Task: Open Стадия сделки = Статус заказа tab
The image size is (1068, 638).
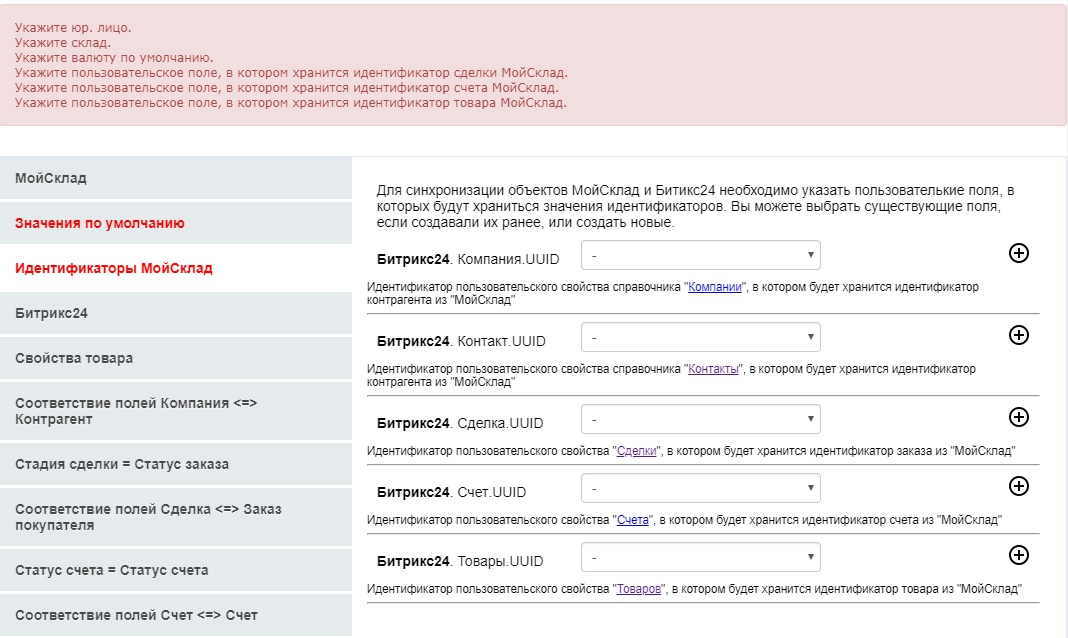Action: click(175, 464)
